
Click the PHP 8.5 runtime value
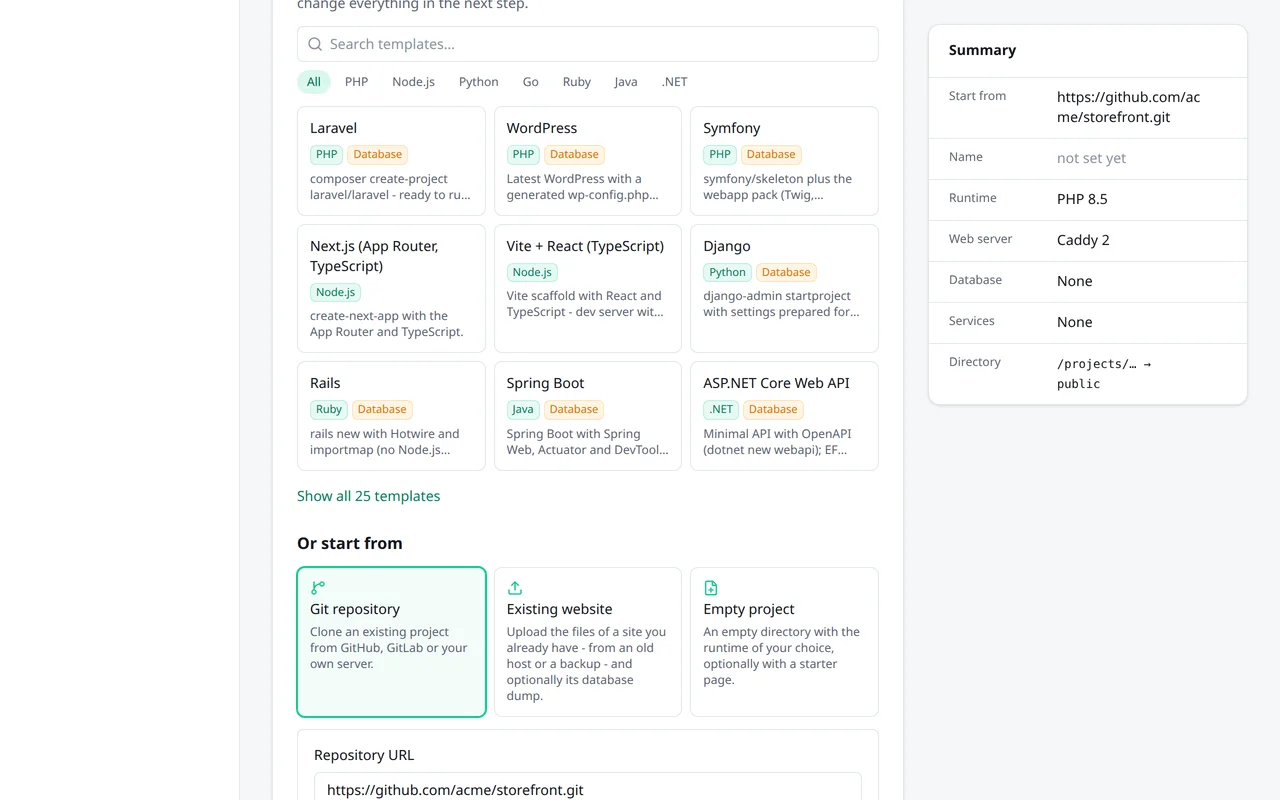point(1082,199)
